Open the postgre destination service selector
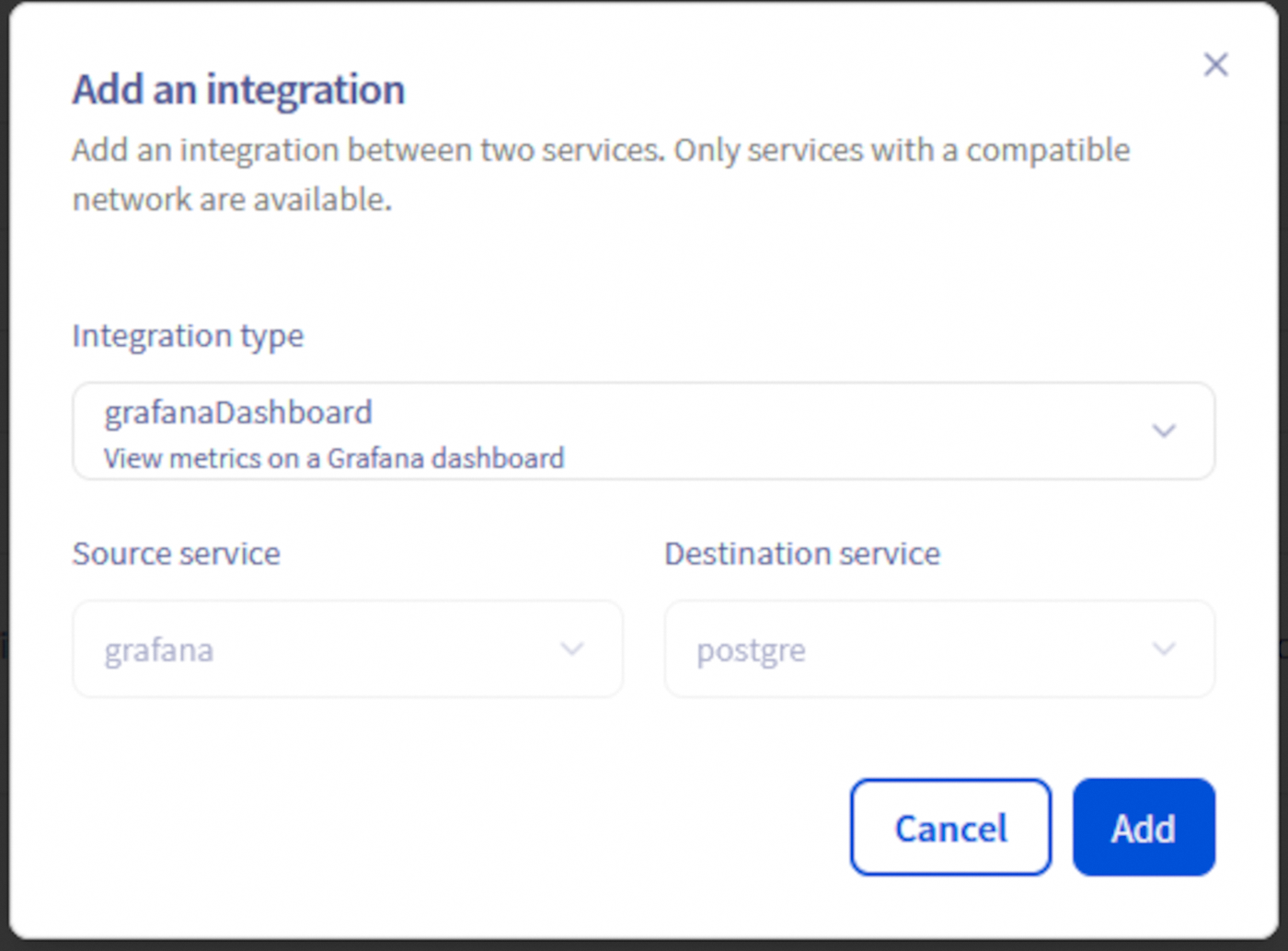The width and height of the screenshot is (1288, 951). 938,648
